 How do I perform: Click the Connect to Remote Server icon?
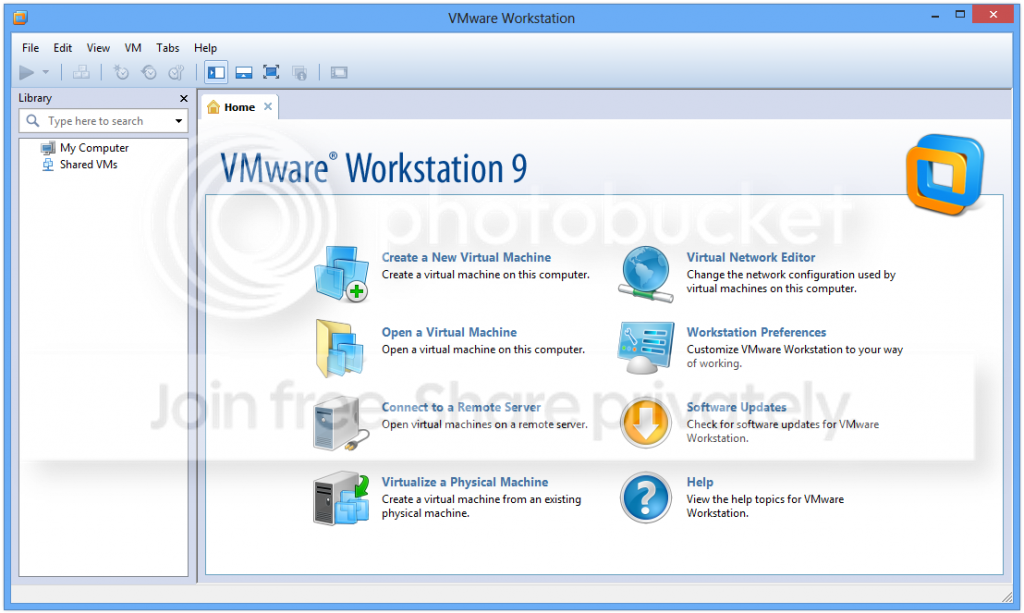coord(340,424)
